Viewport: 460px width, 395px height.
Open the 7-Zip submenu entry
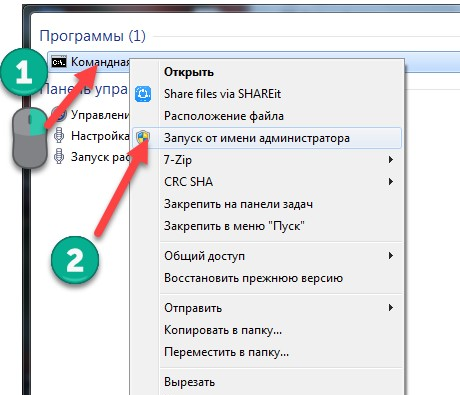pos(266,160)
